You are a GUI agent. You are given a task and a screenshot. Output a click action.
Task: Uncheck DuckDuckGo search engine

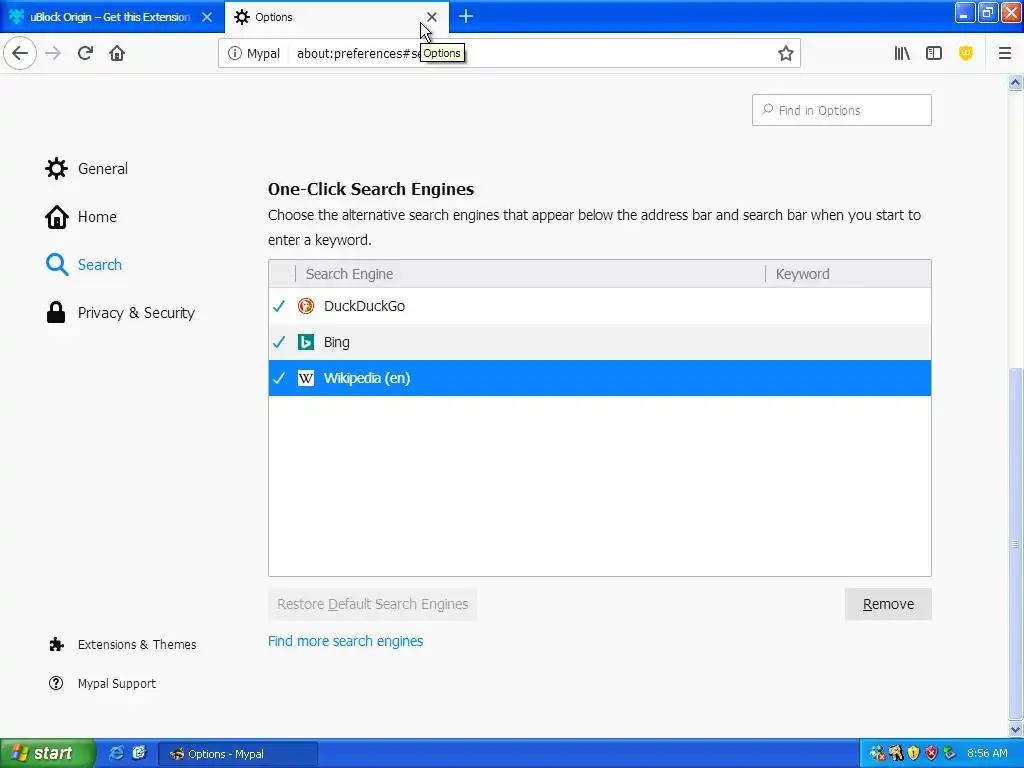[279, 306]
